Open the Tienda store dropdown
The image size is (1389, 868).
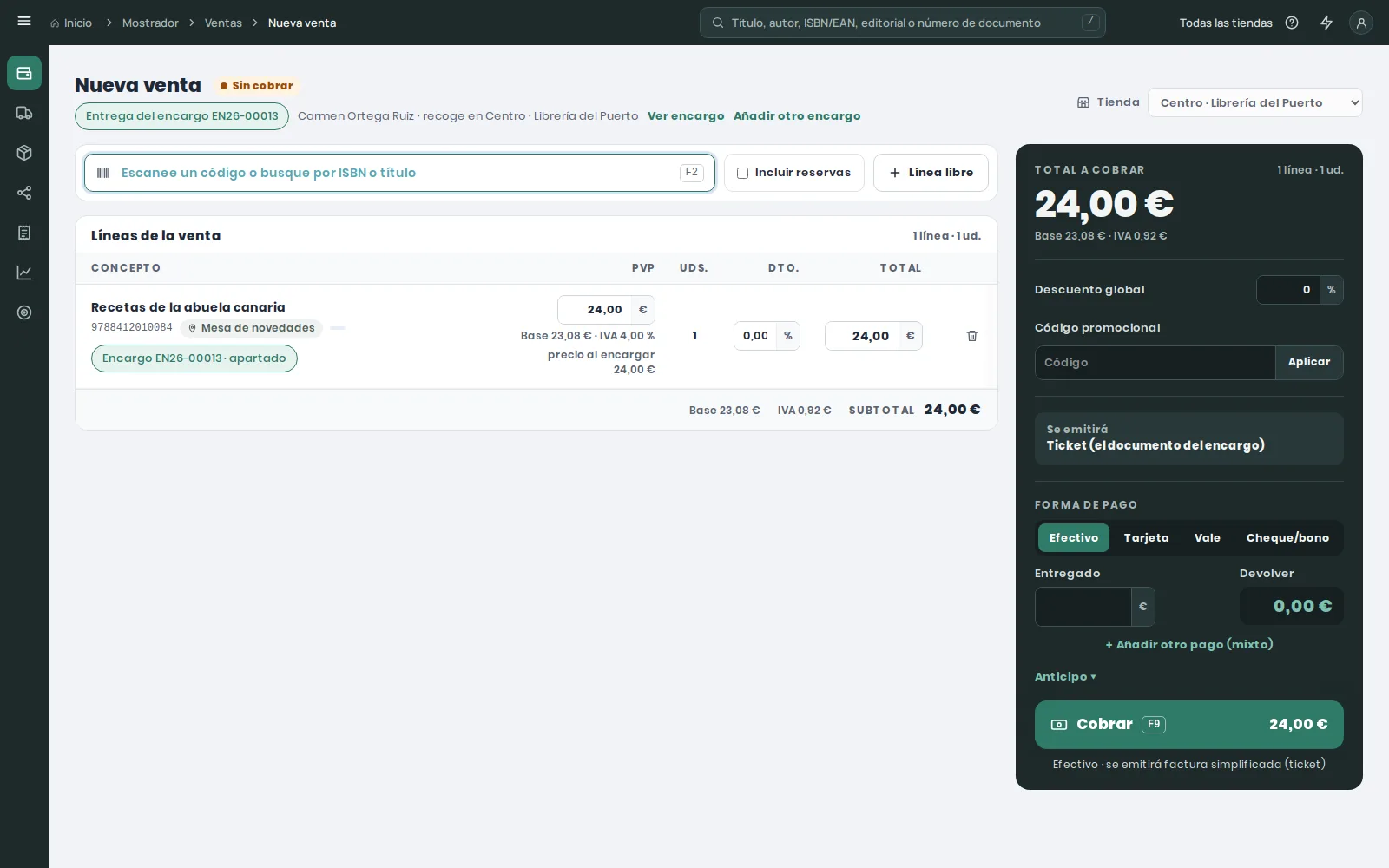pyautogui.click(x=1255, y=102)
